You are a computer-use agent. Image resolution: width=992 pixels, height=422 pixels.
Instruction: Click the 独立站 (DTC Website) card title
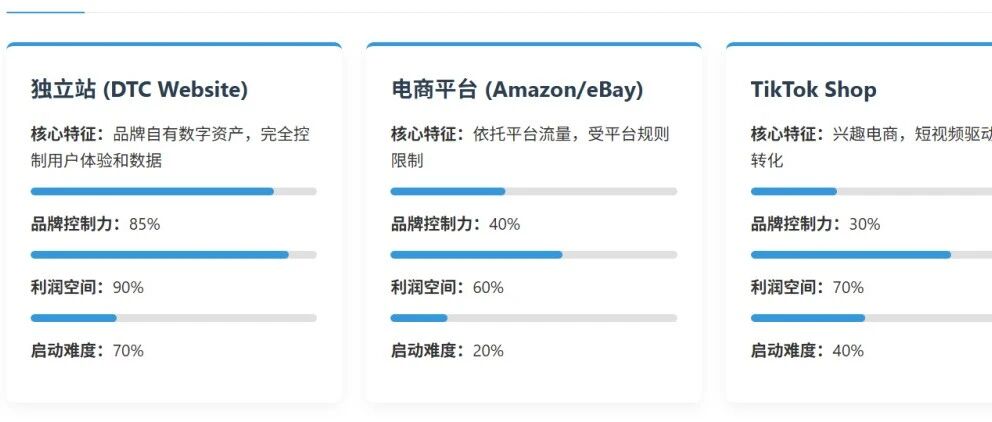click(139, 90)
